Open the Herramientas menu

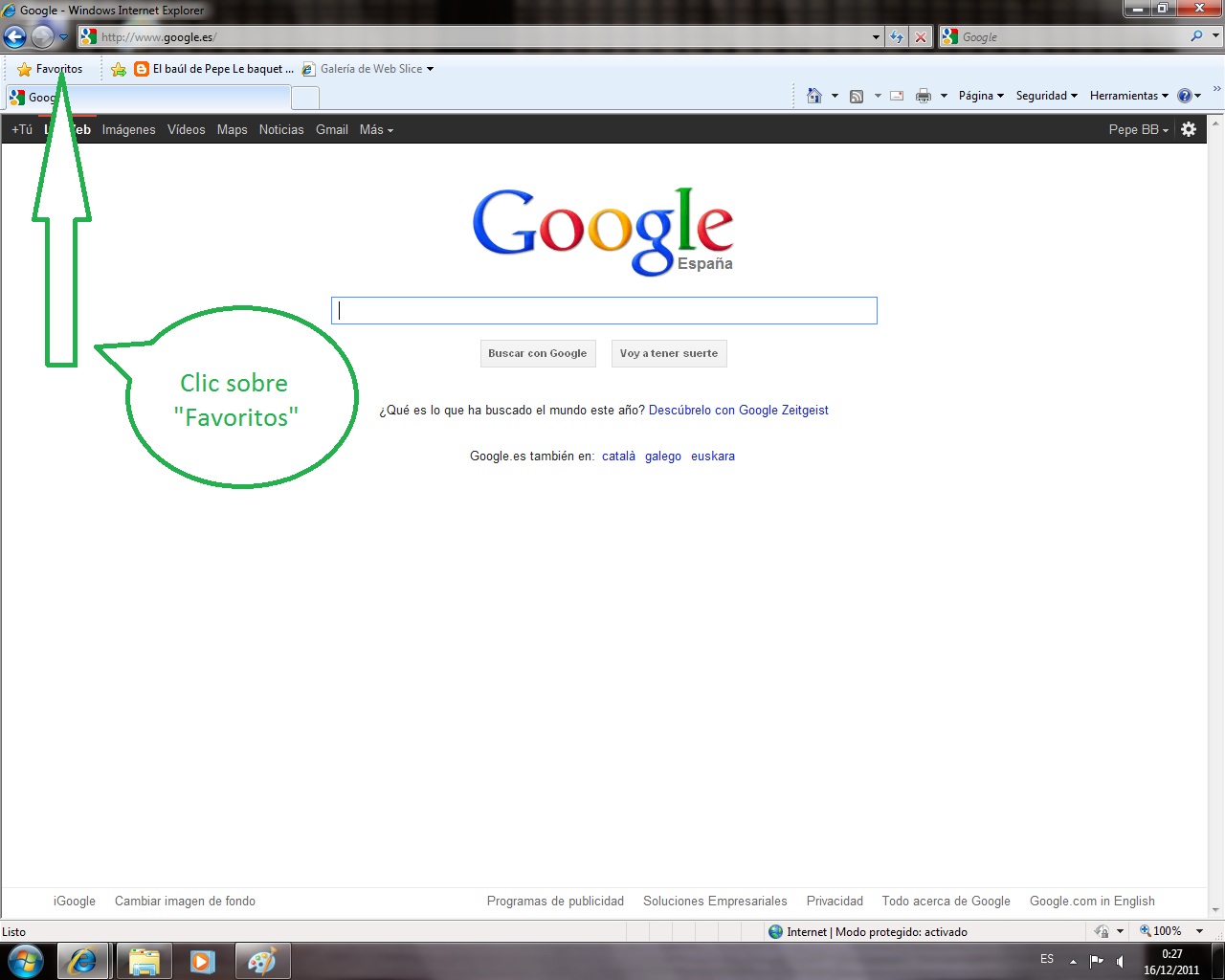click(1129, 96)
